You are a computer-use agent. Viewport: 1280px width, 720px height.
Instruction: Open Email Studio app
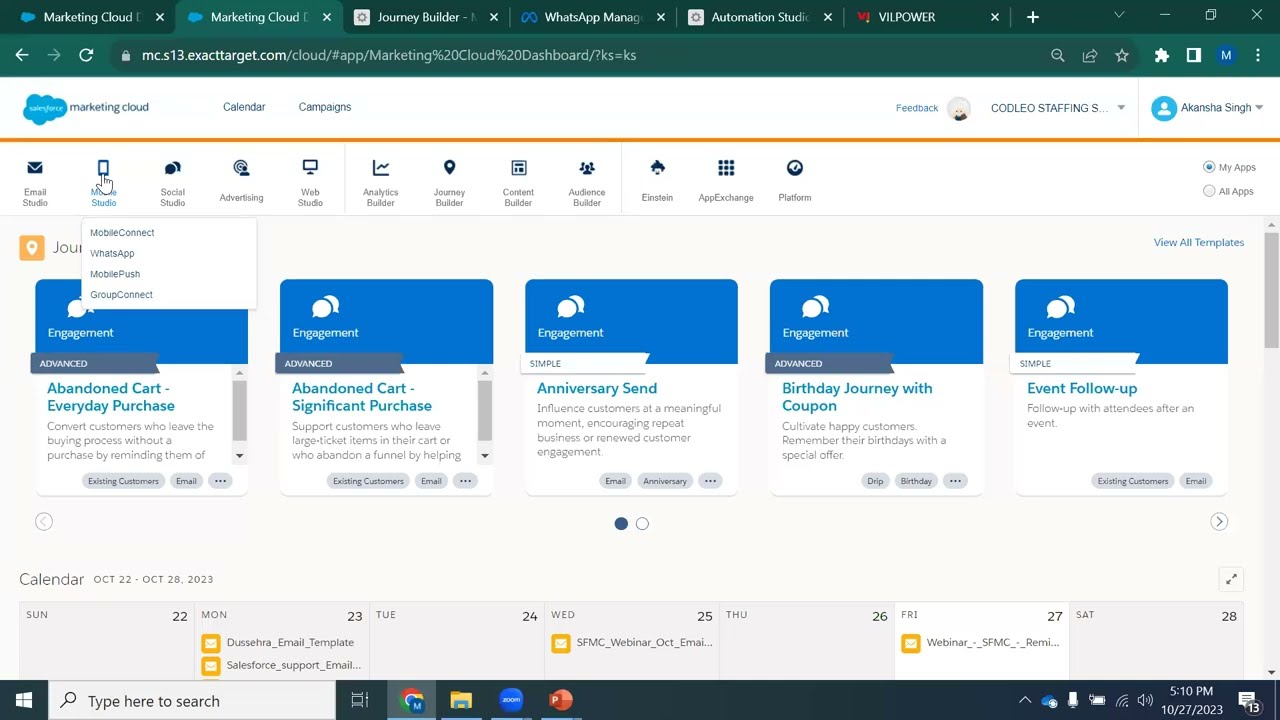[35, 182]
